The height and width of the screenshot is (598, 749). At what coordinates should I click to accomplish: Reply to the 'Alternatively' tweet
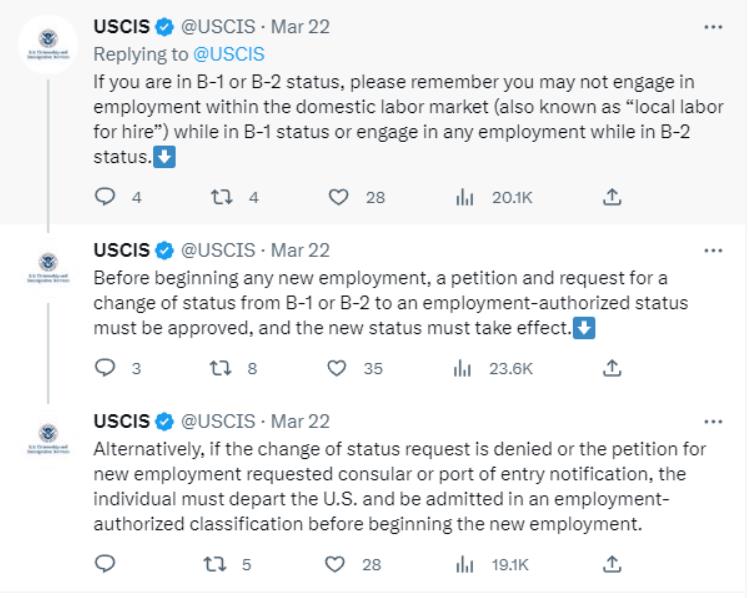(105, 564)
